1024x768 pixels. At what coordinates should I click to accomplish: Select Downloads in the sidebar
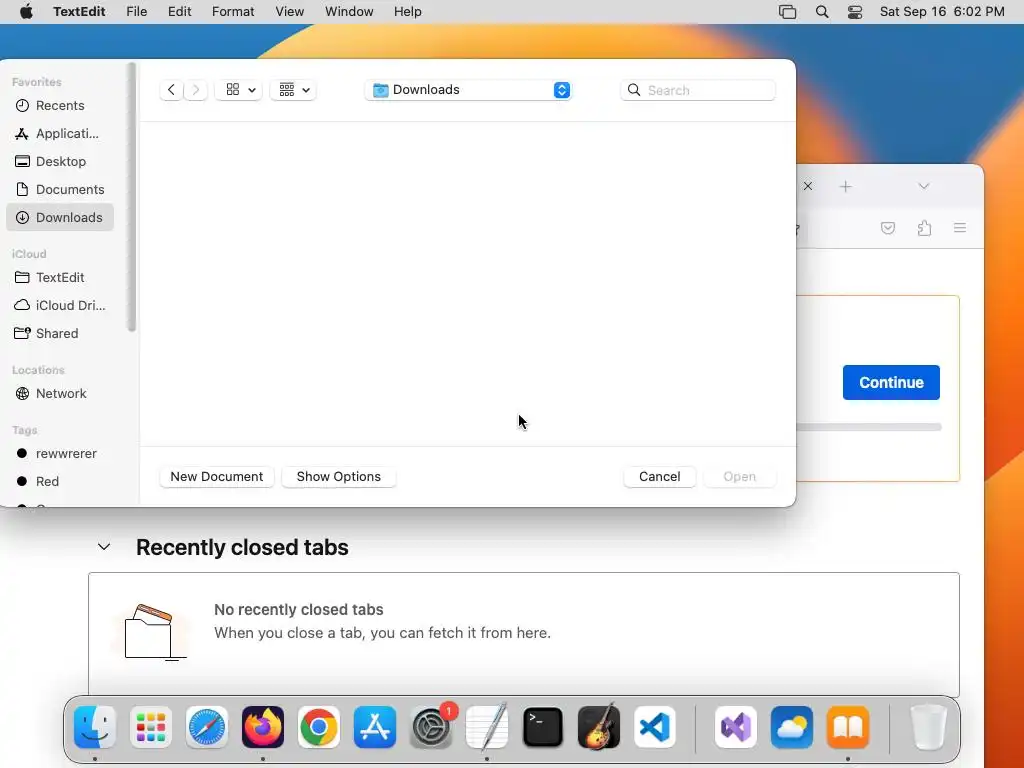point(59,217)
